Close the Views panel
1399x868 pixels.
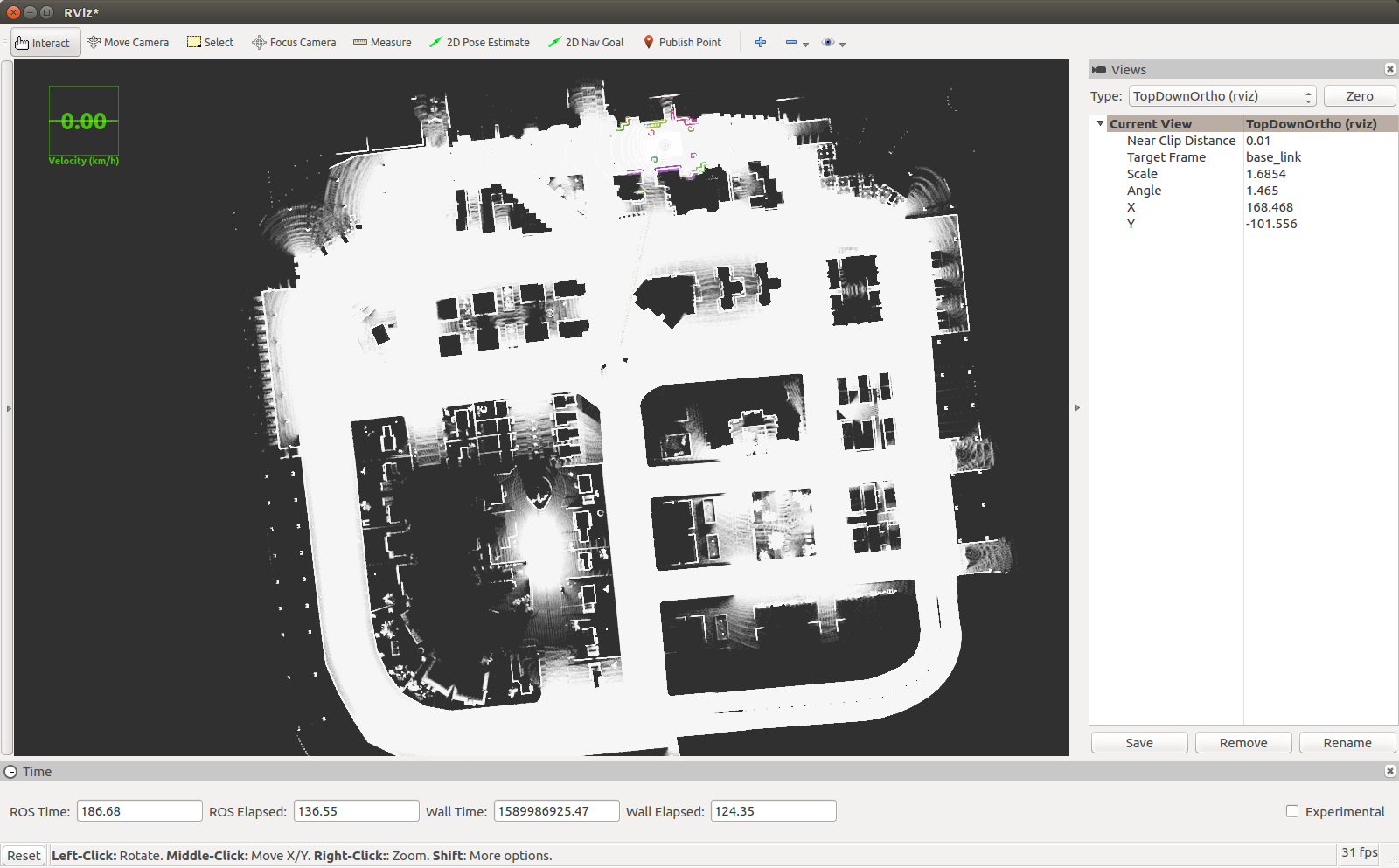[x=1389, y=70]
